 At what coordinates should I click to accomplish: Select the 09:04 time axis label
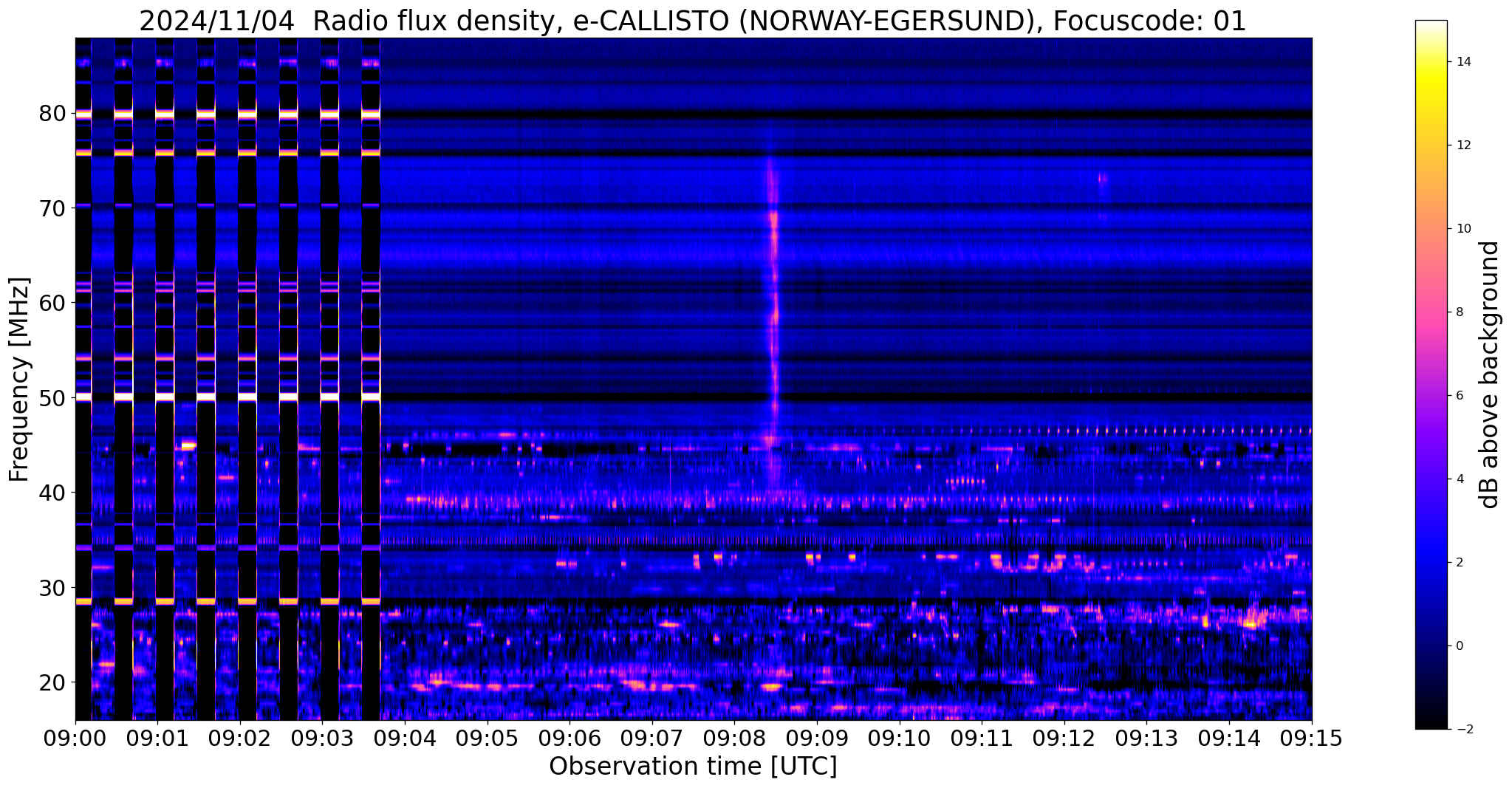coord(405,738)
